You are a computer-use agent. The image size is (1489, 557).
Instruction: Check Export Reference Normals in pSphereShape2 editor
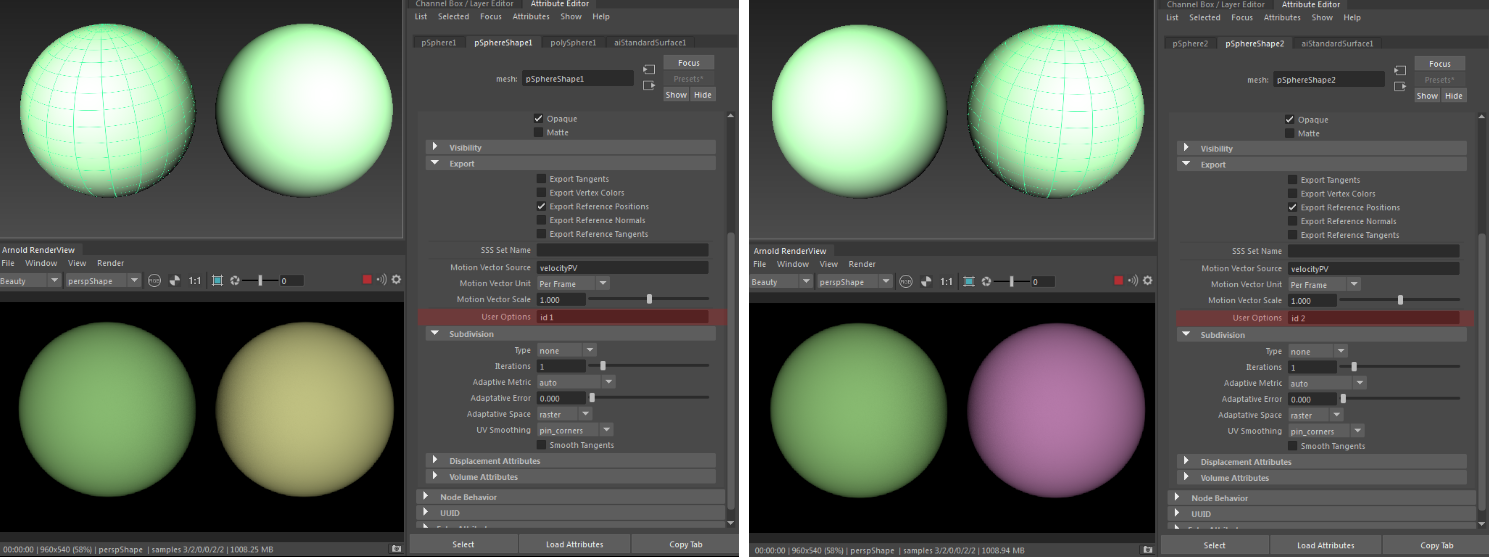tap(1292, 221)
